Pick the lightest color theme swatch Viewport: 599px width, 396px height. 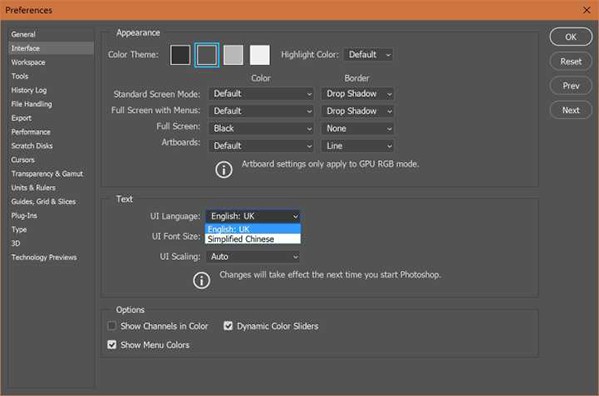tap(260, 55)
